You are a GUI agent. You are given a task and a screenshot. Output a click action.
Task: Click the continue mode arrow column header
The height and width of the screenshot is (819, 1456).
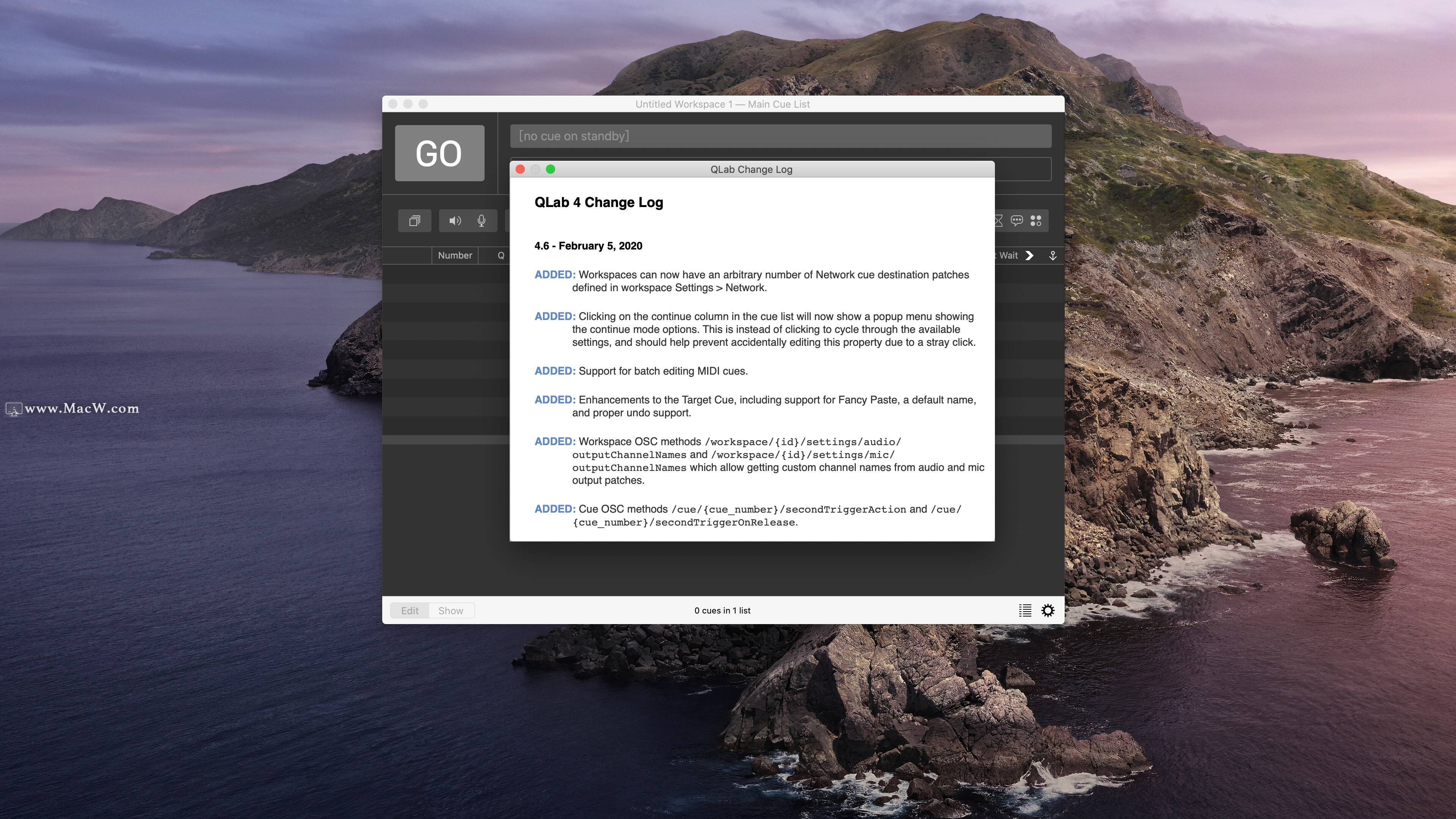tap(1029, 256)
